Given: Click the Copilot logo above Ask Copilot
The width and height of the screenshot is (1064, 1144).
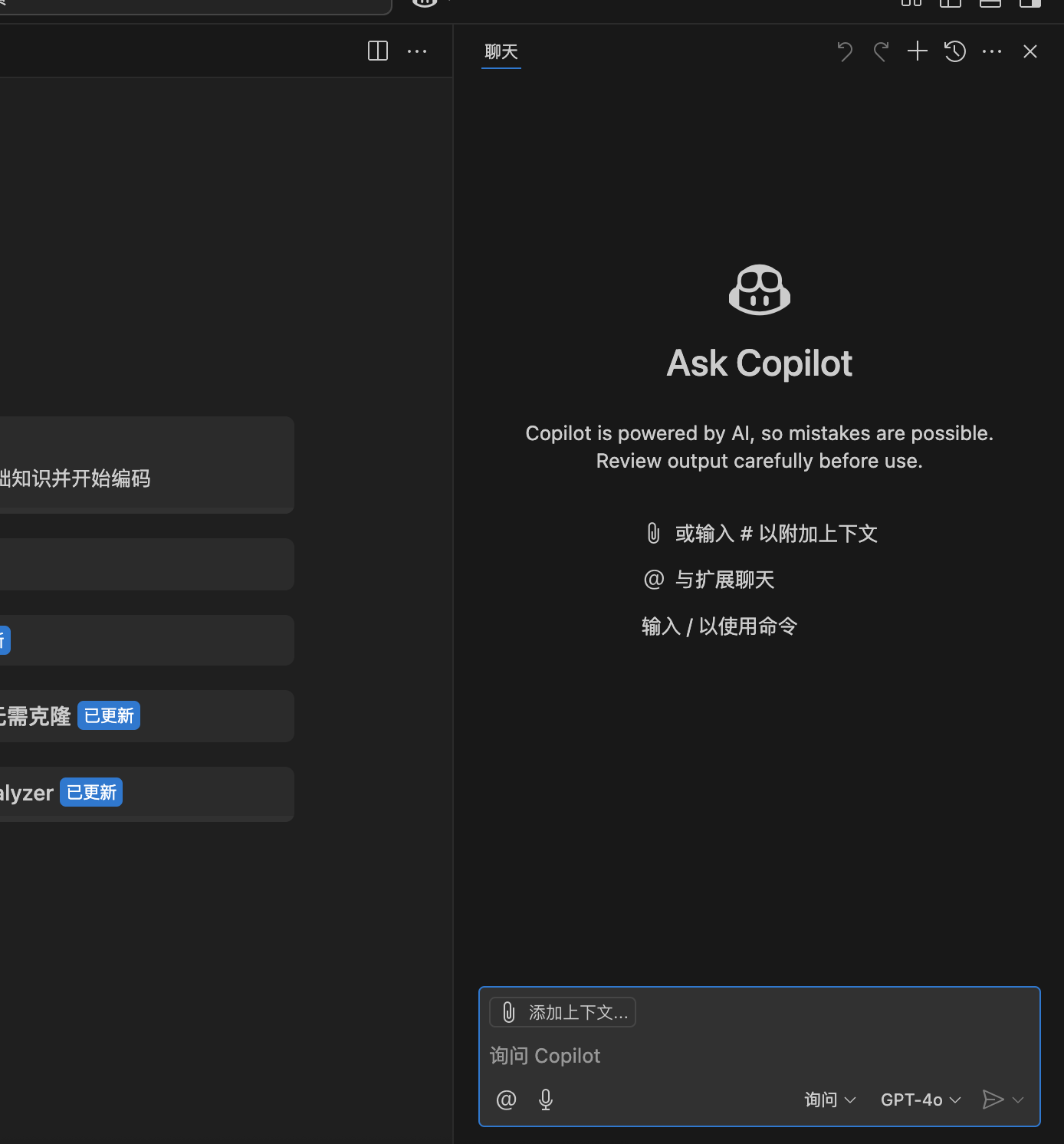Looking at the screenshot, I should 759,290.
